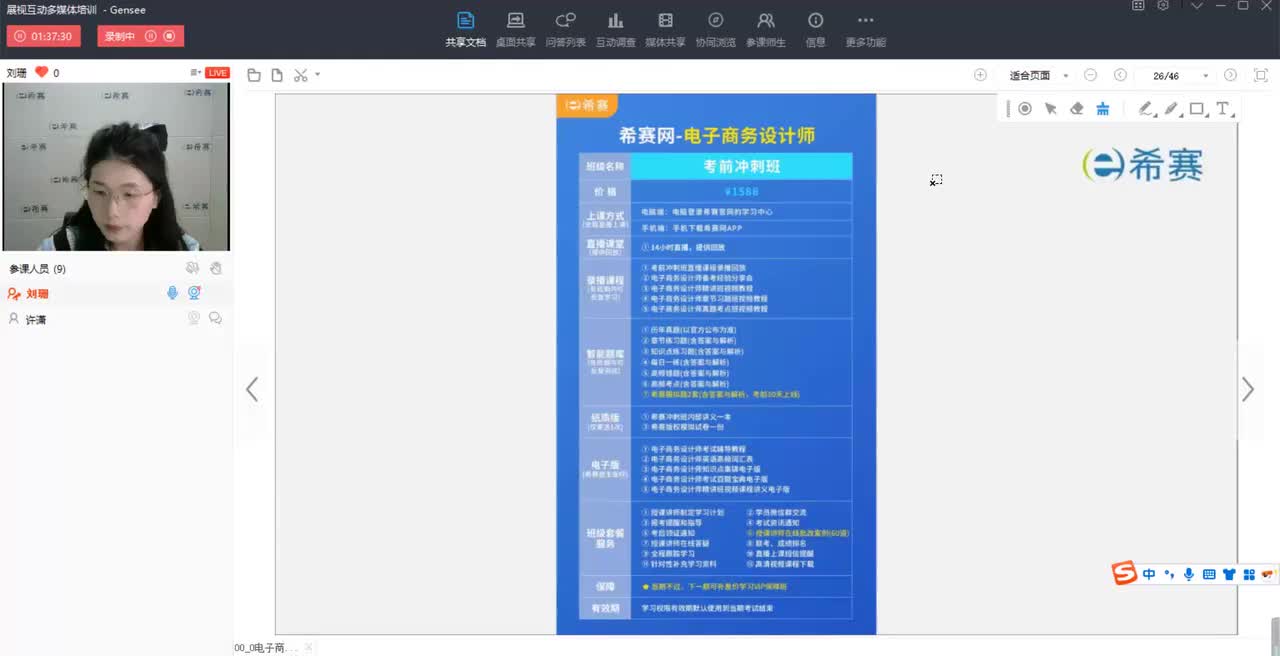The width and height of the screenshot is (1280, 656).
Task: Expand 更多功能 more functions menu
Action: pyautogui.click(x=866, y=30)
